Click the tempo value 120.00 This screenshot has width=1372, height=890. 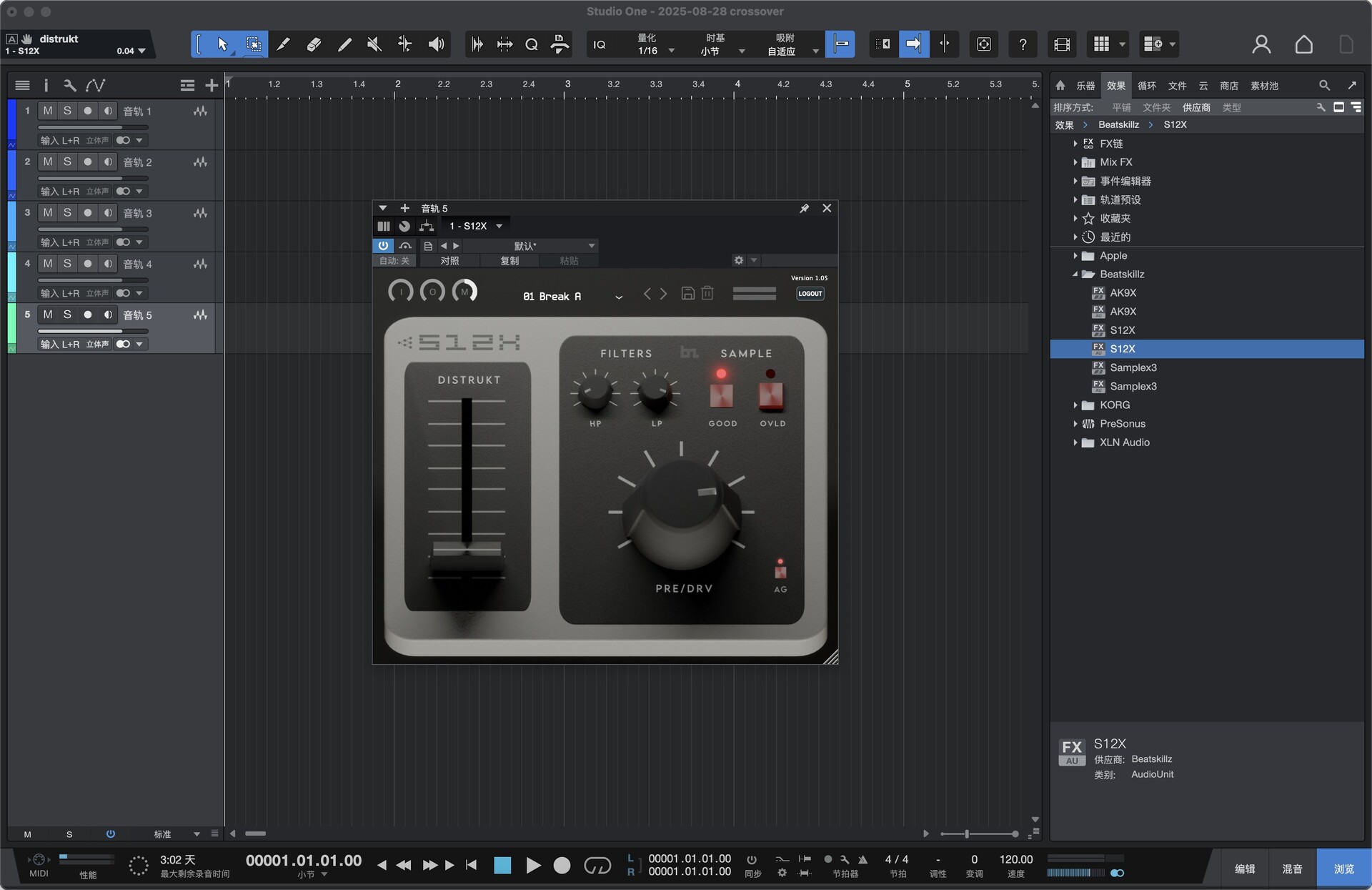click(x=1015, y=859)
